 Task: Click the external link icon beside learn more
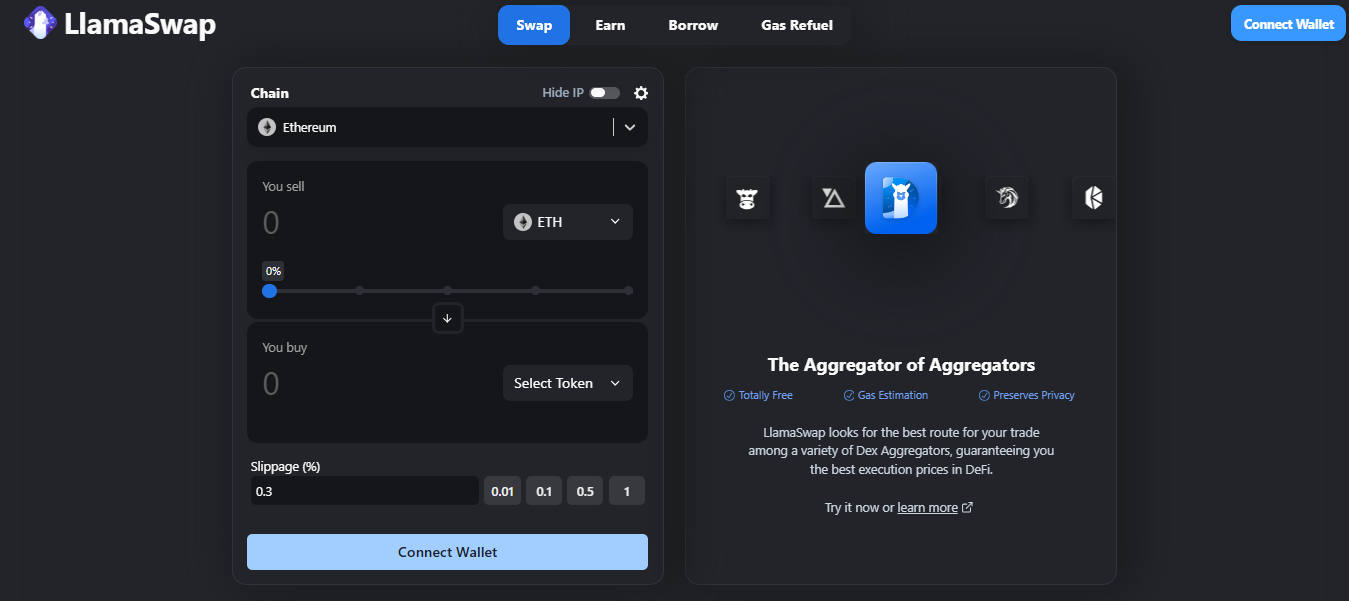coord(967,508)
